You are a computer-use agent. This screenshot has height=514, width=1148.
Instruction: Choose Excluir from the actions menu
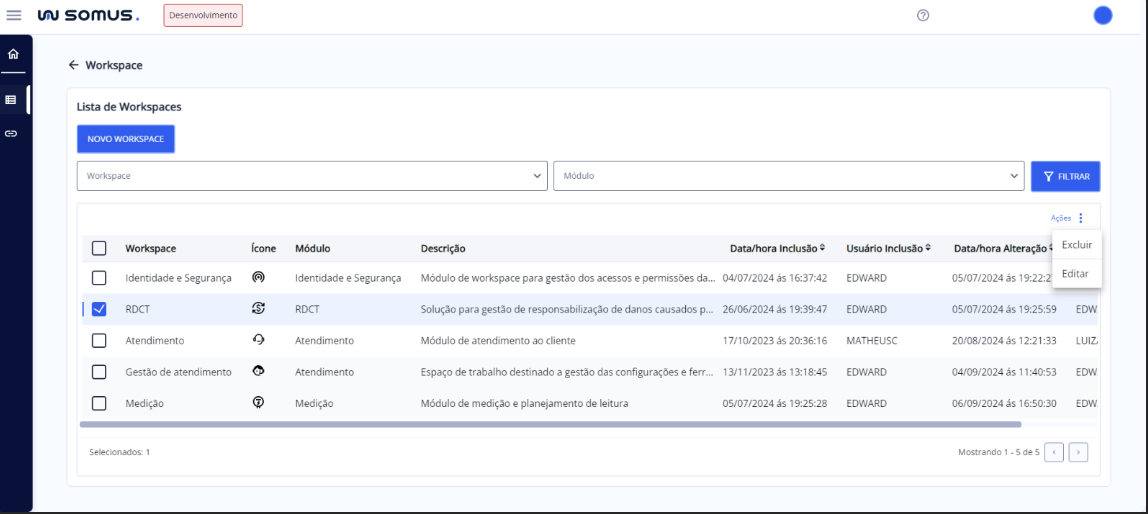point(1076,245)
